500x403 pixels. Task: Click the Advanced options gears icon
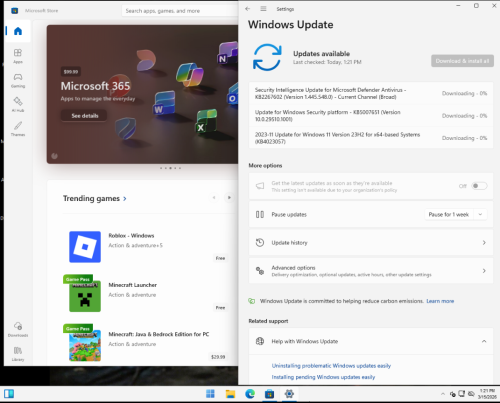click(x=260, y=271)
